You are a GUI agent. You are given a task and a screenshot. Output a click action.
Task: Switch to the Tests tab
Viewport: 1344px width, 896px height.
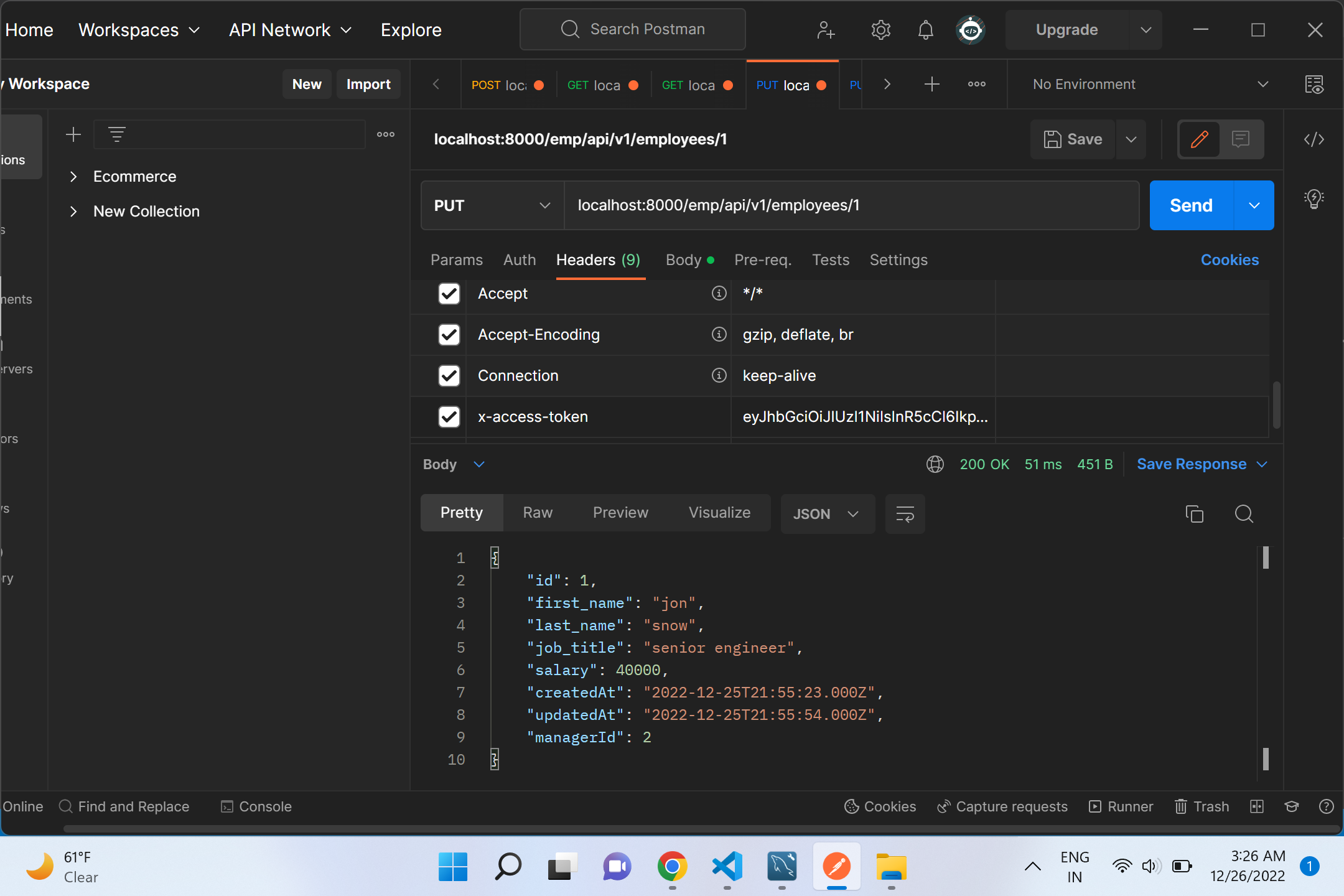[831, 259]
